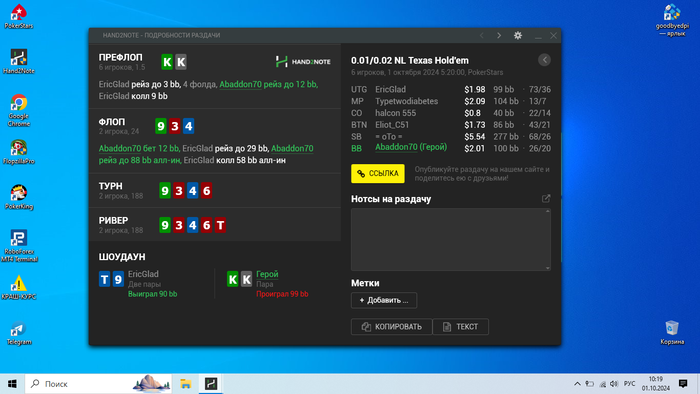The image size is (700, 394).
Task: Click 'Проиграл 99 bb' result text
Action: pos(282,294)
